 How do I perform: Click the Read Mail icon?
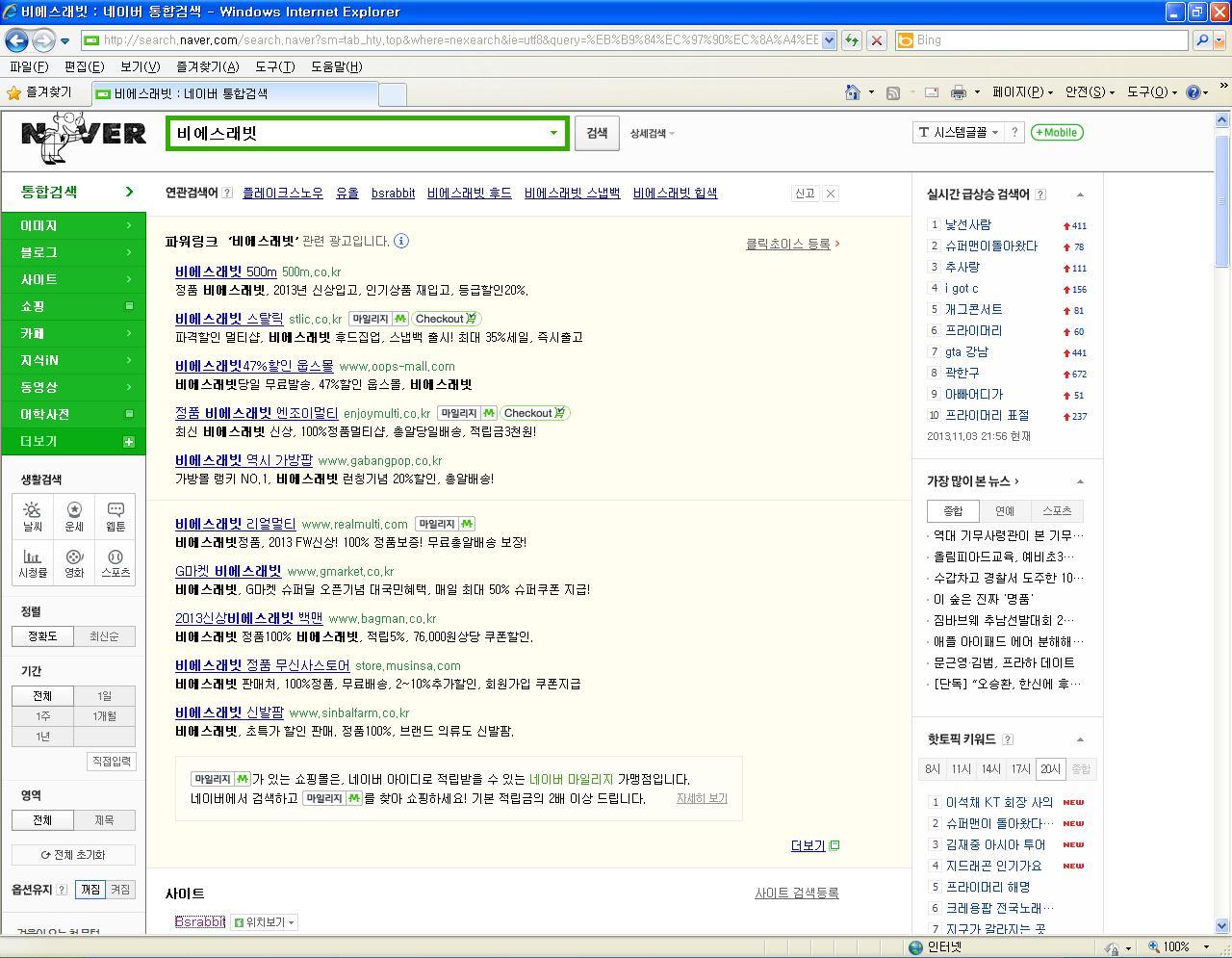[931, 92]
